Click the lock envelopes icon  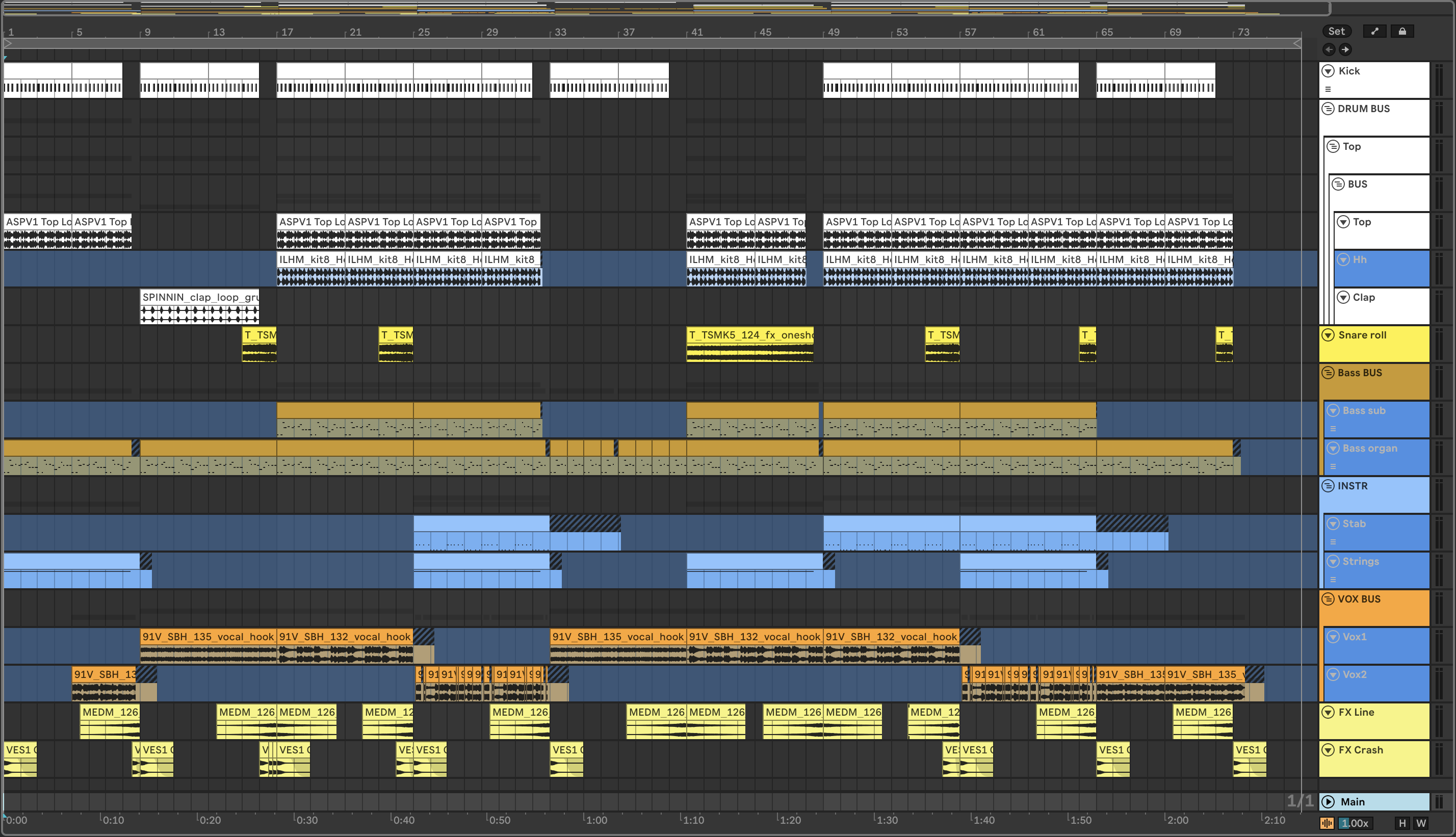click(x=1402, y=31)
